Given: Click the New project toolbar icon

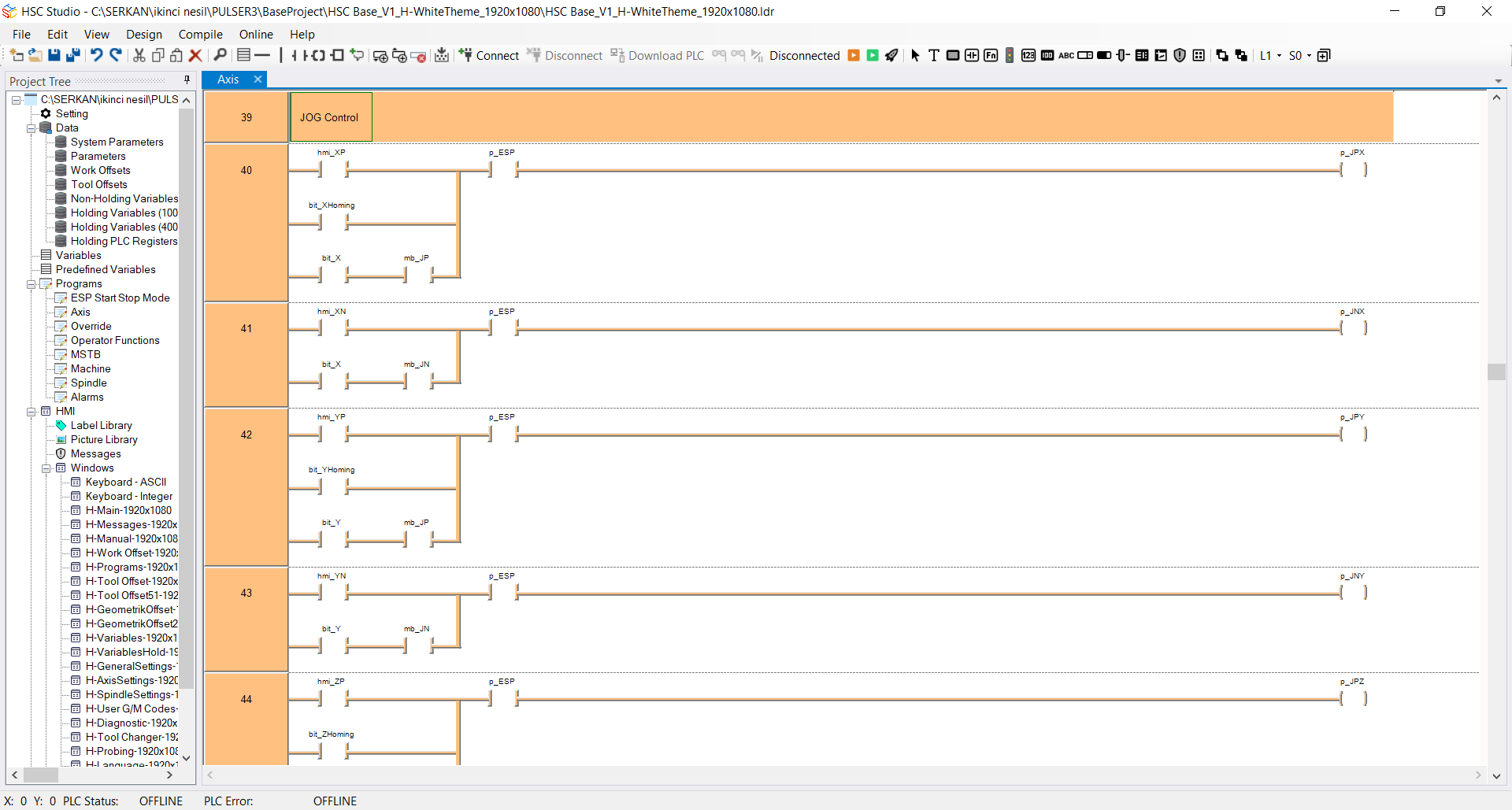Looking at the screenshot, I should tap(16, 55).
